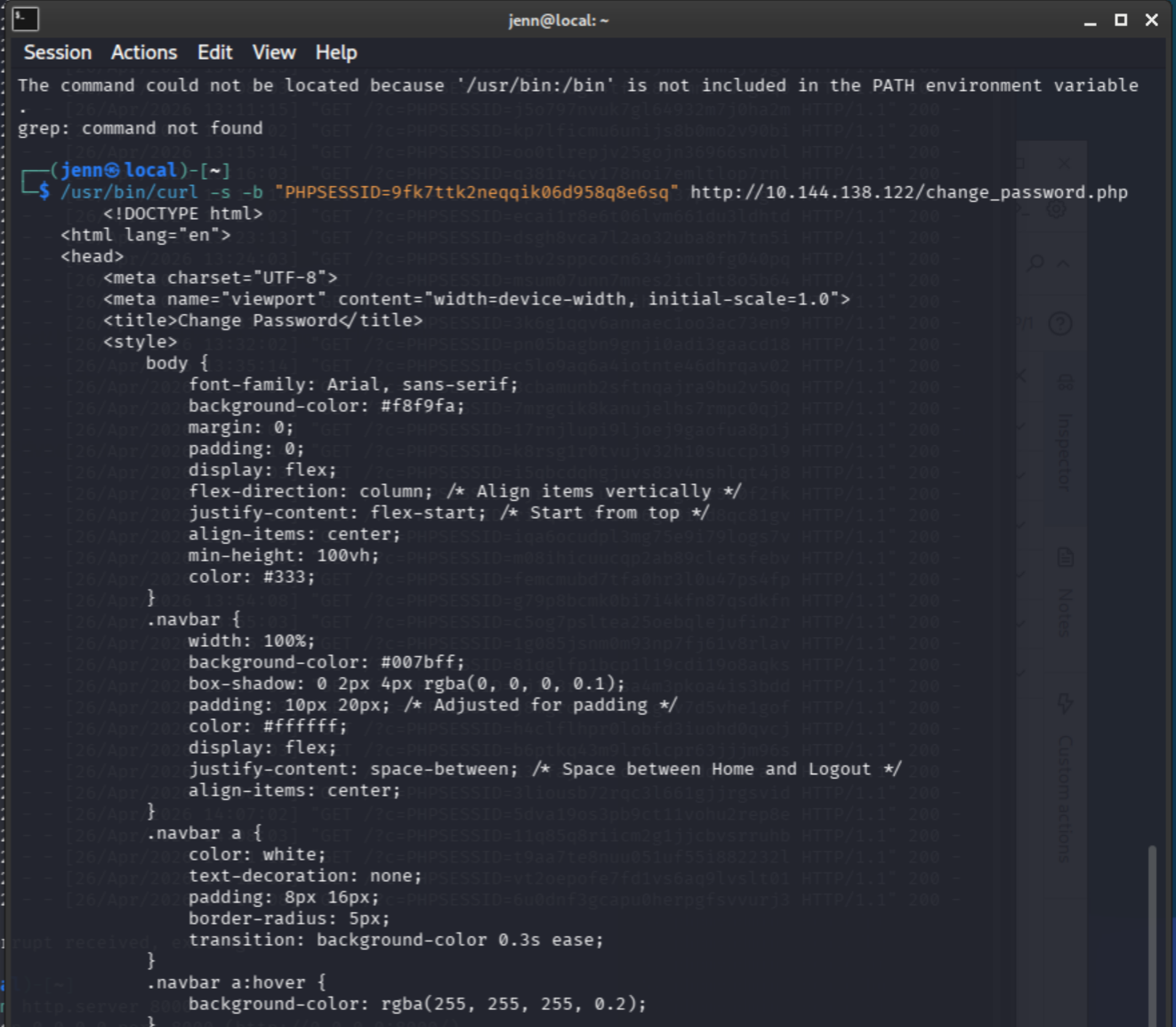Open the Actions menu

tap(144, 53)
